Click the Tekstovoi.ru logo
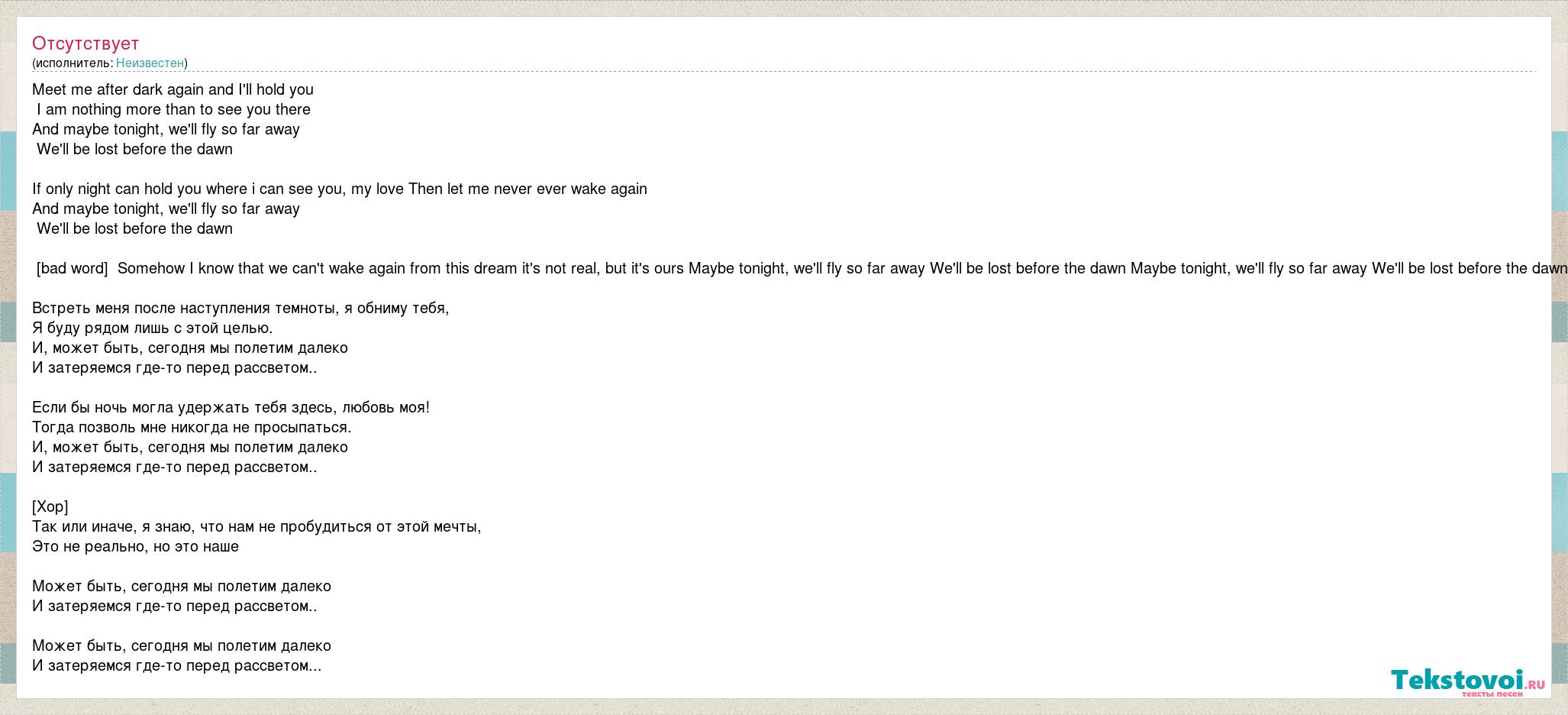The width and height of the screenshot is (1568, 715). pos(1467,681)
